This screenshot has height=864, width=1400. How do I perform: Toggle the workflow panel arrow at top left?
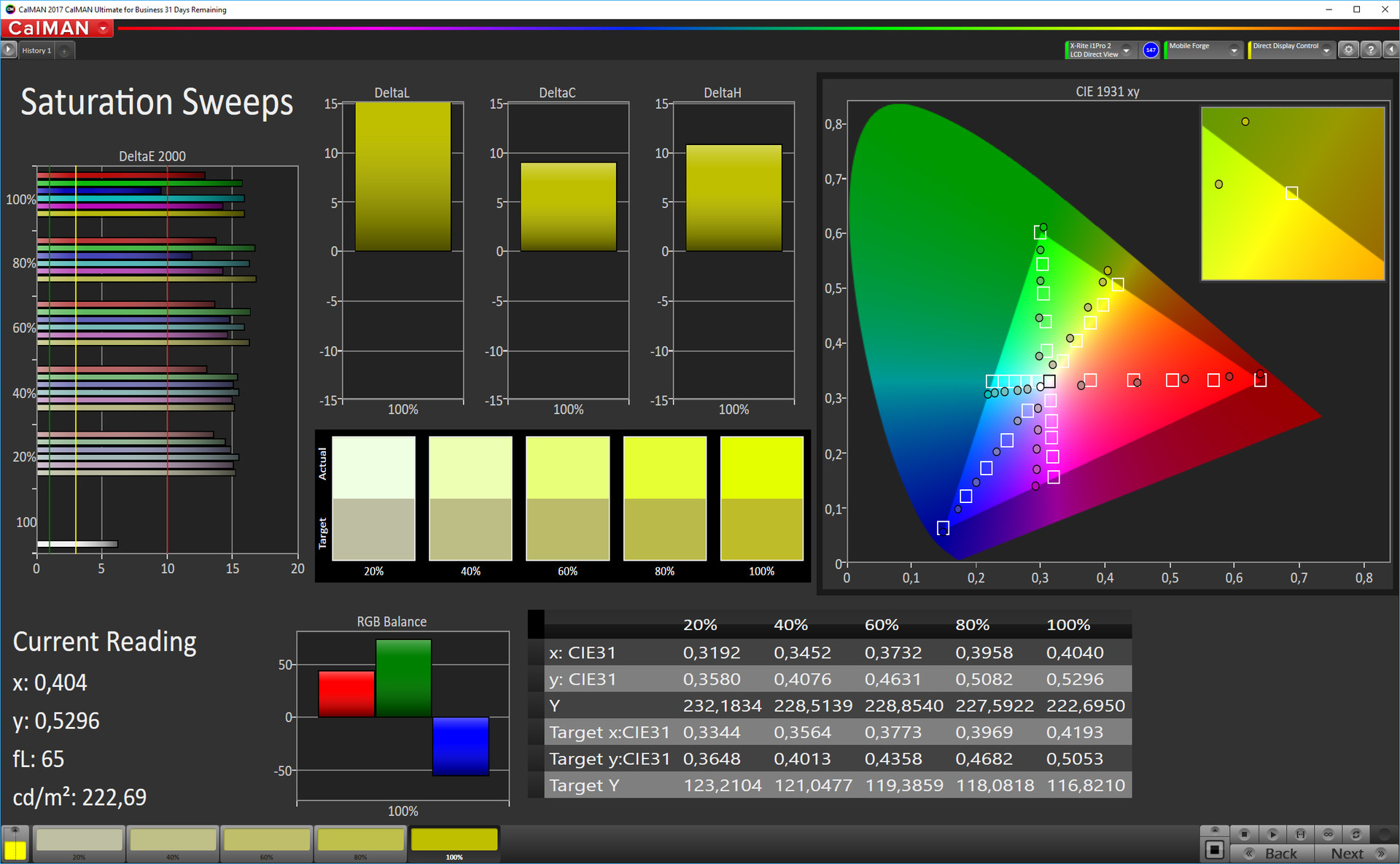(8, 50)
